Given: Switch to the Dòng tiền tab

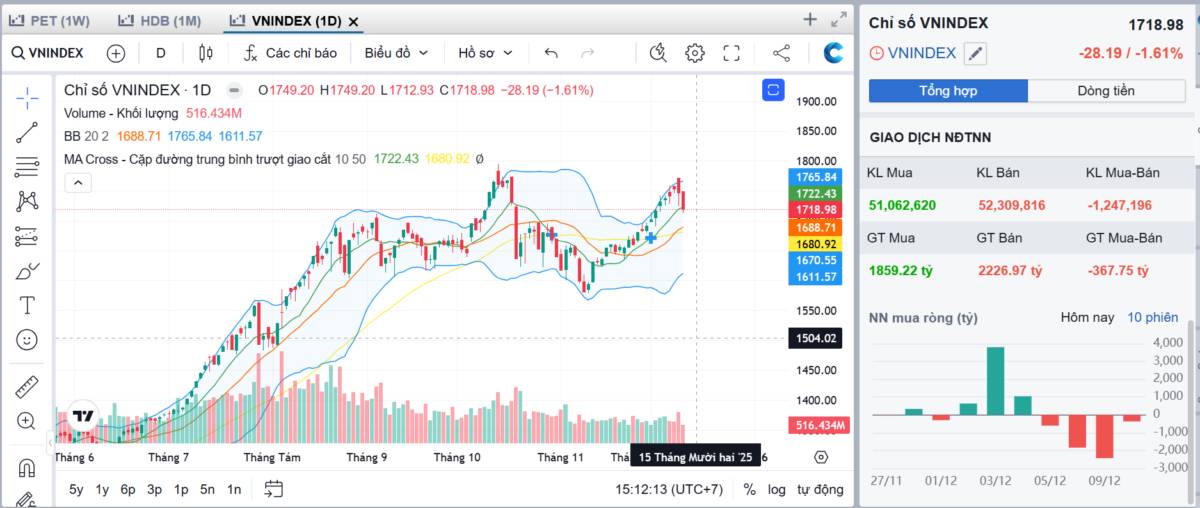Looking at the screenshot, I should coord(1105,91).
